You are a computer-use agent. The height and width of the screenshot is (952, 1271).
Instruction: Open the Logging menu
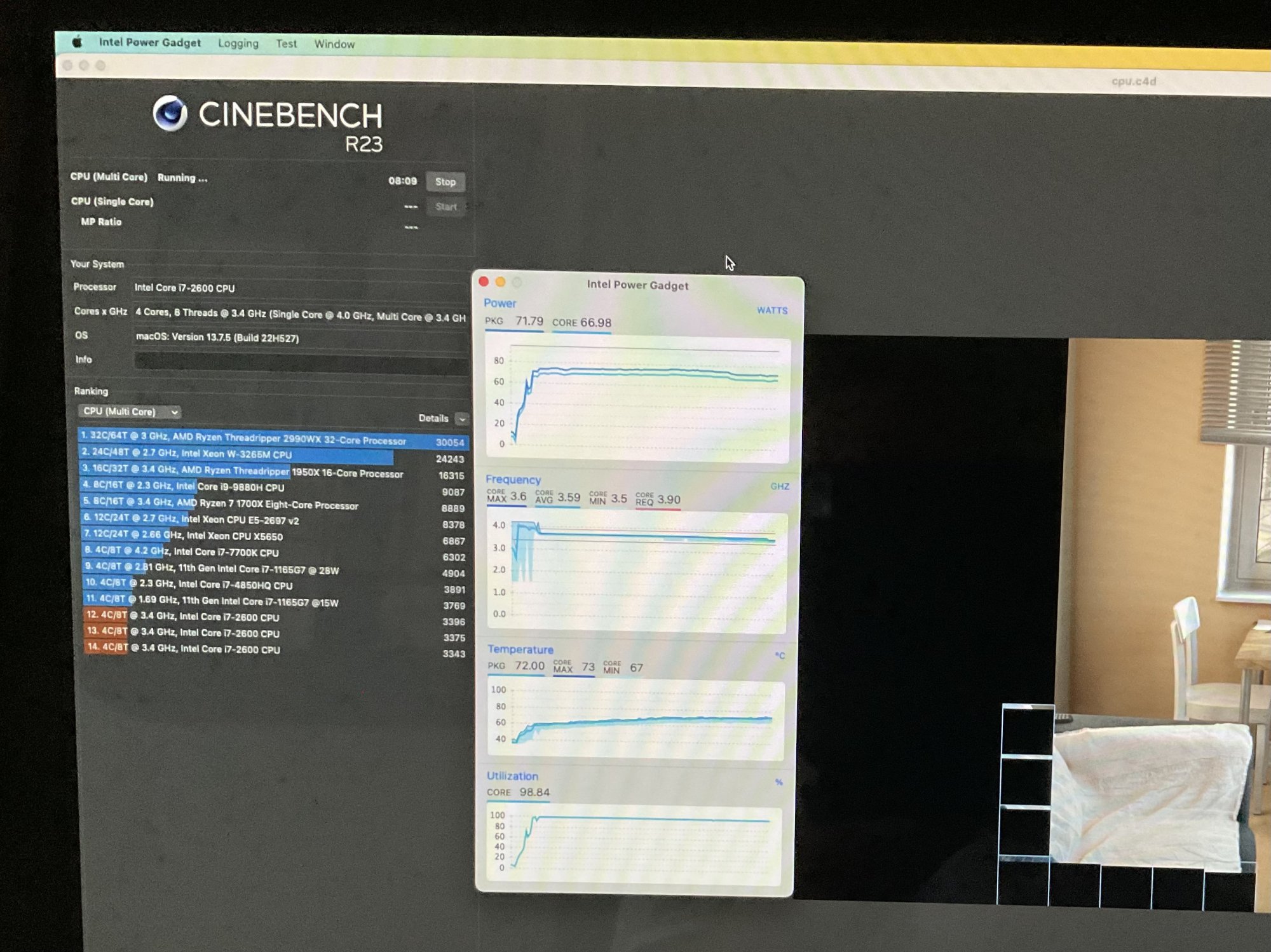[238, 43]
